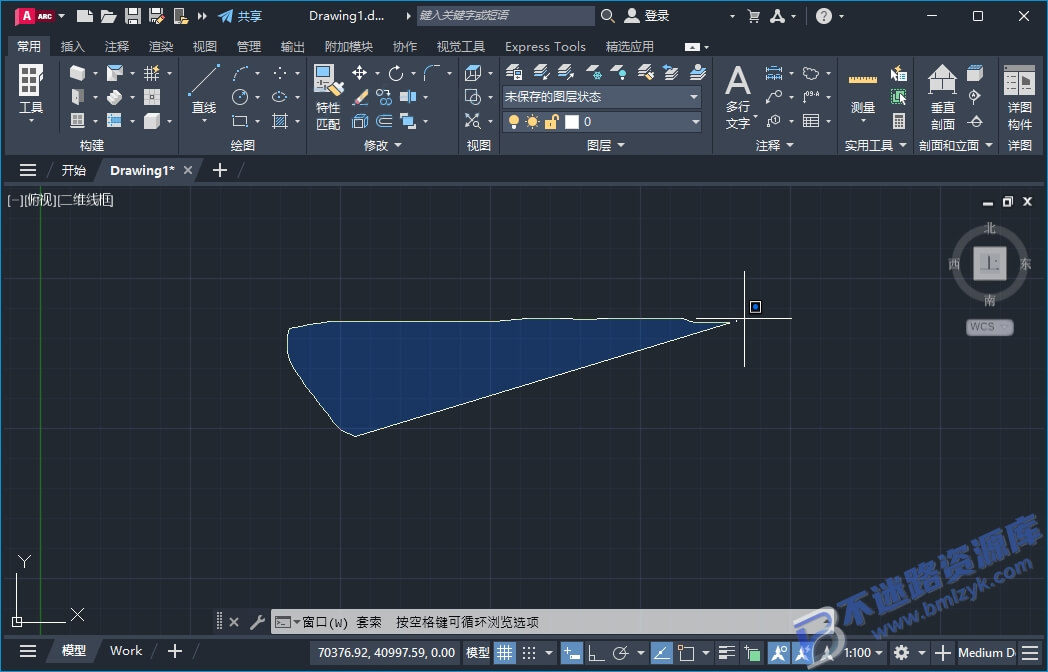The width and height of the screenshot is (1048, 672).
Task: Open the 常用 ribbon tab
Action: click(29, 46)
